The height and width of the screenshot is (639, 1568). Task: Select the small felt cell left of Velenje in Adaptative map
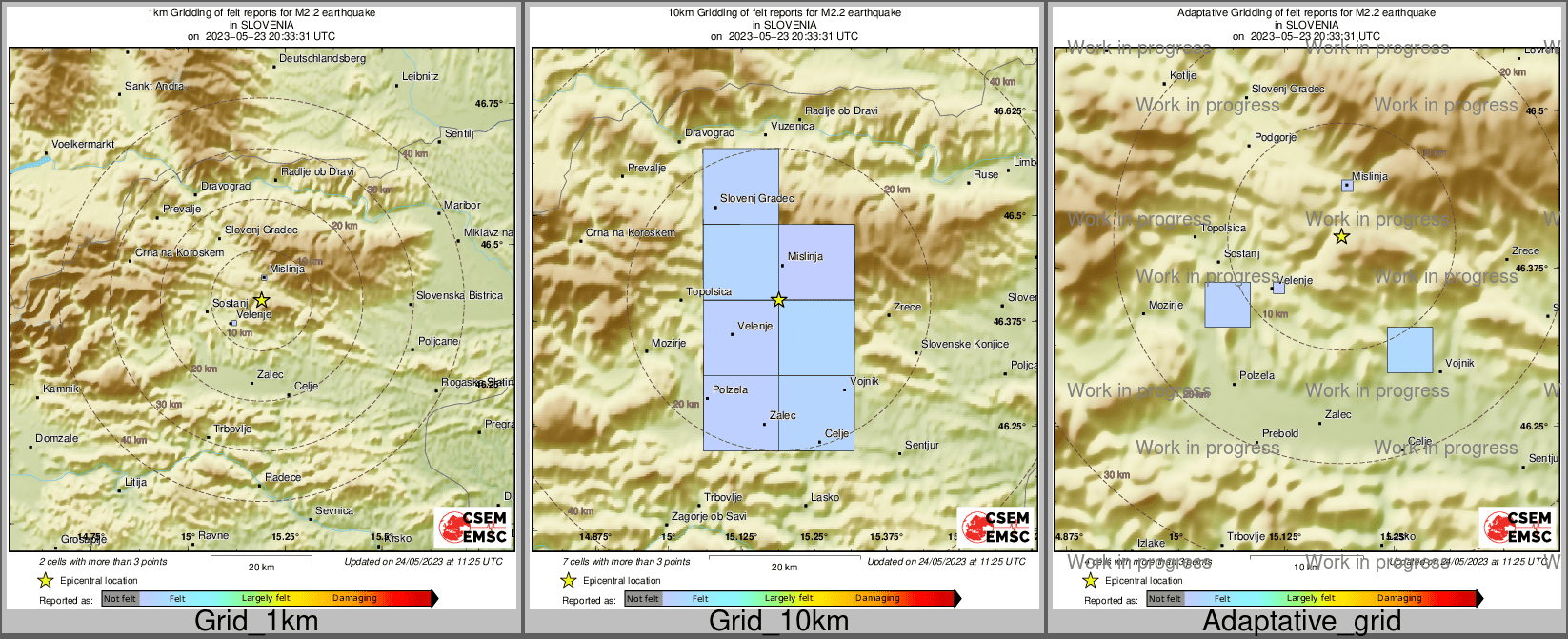(x=1278, y=288)
